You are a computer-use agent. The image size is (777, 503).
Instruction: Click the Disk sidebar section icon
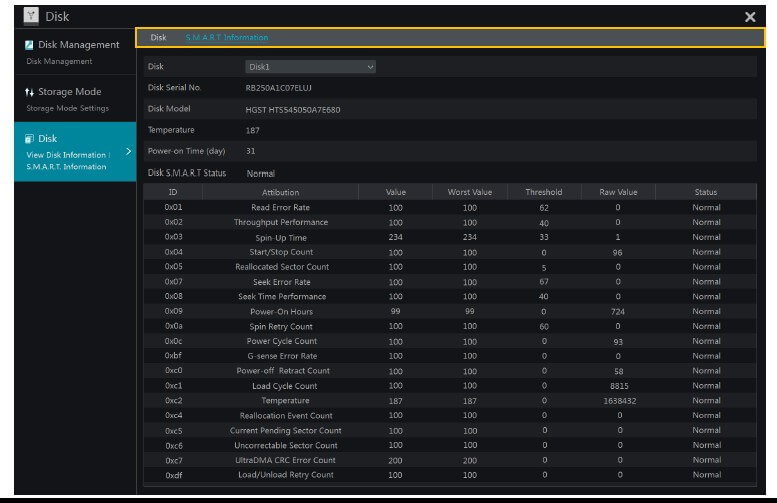29,139
